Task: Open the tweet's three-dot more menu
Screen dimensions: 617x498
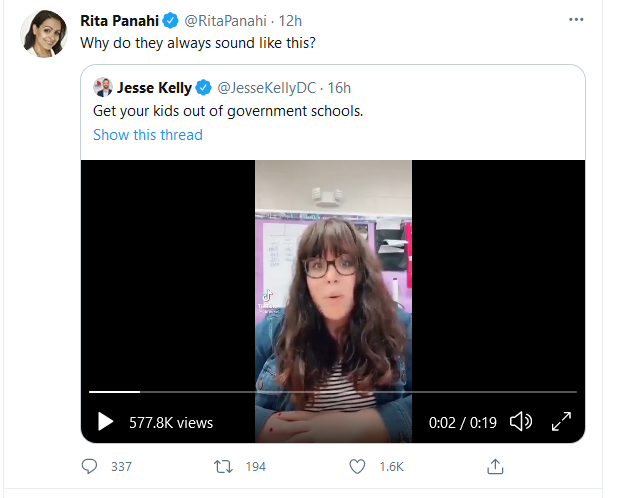Action: 576,19
